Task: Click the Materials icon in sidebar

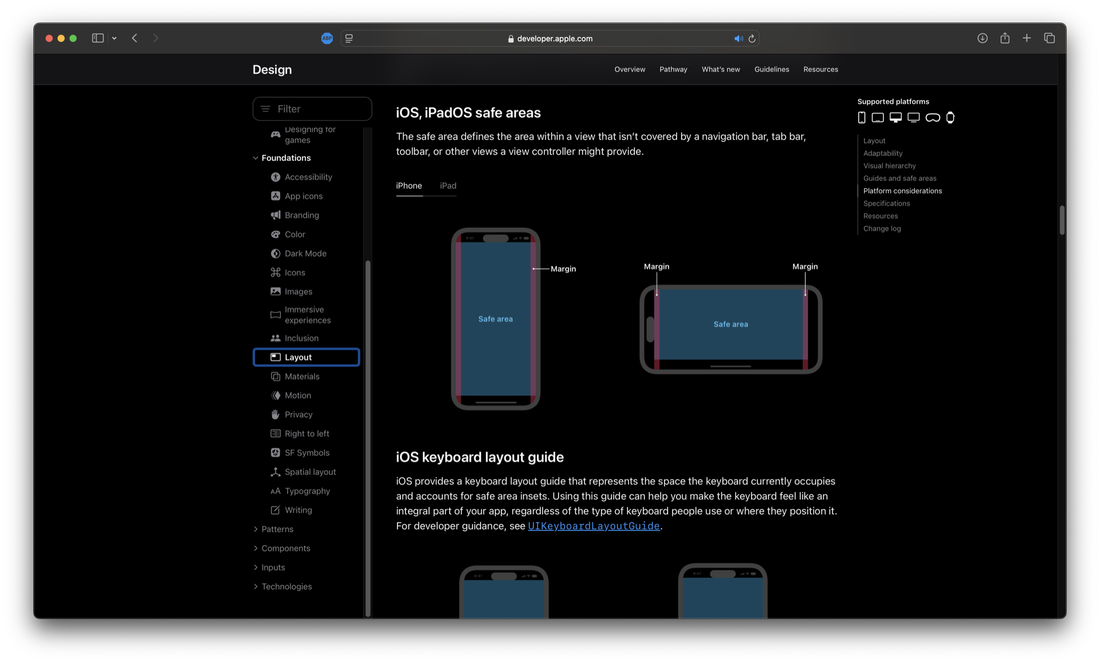Action: (x=276, y=376)
